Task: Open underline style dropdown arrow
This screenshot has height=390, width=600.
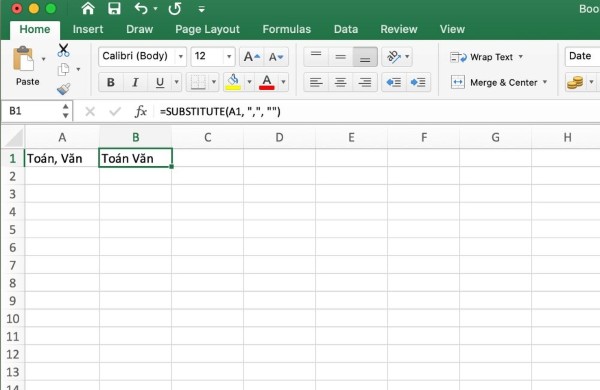Action: coord(176,82)
